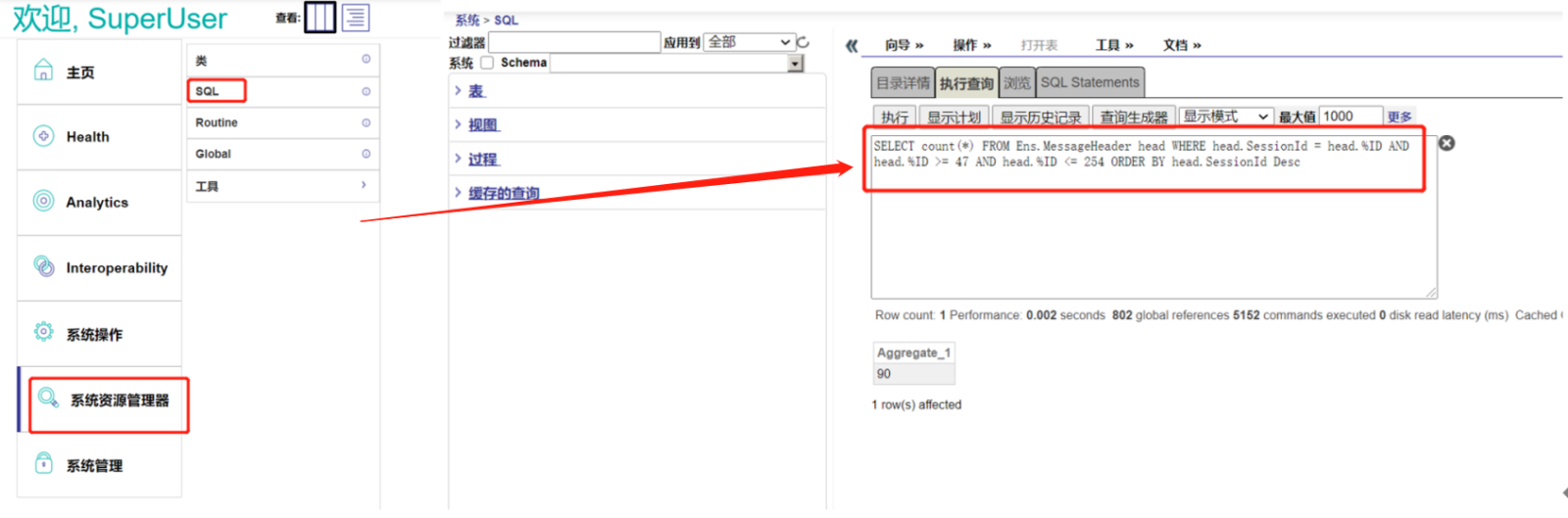
Task: Open the 显示模式 dropdown
Action: 1225,117
